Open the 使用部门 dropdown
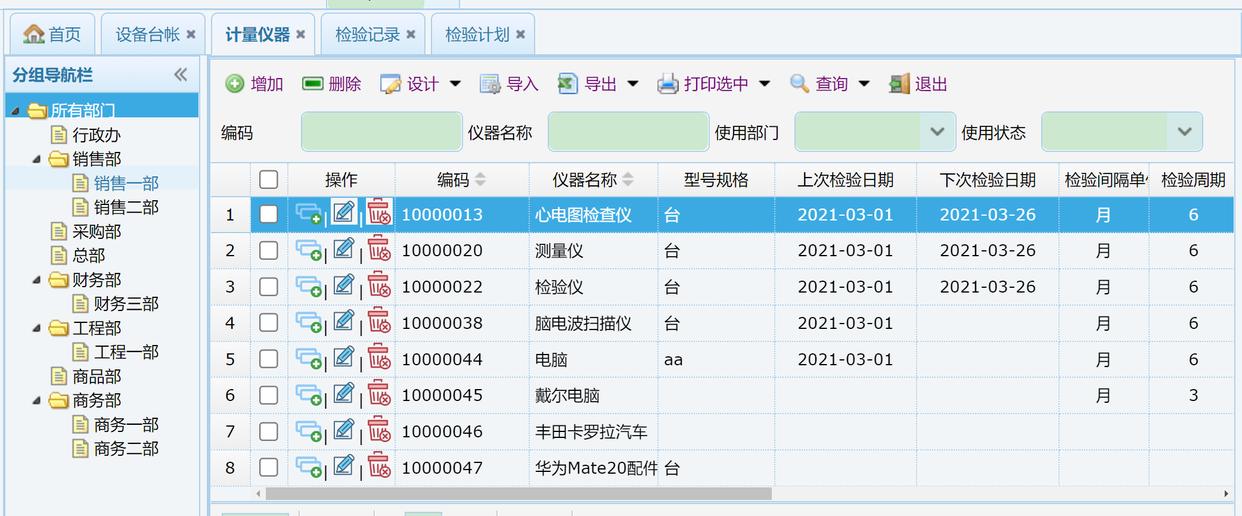The image size is (1242, 516). point(937,132)
